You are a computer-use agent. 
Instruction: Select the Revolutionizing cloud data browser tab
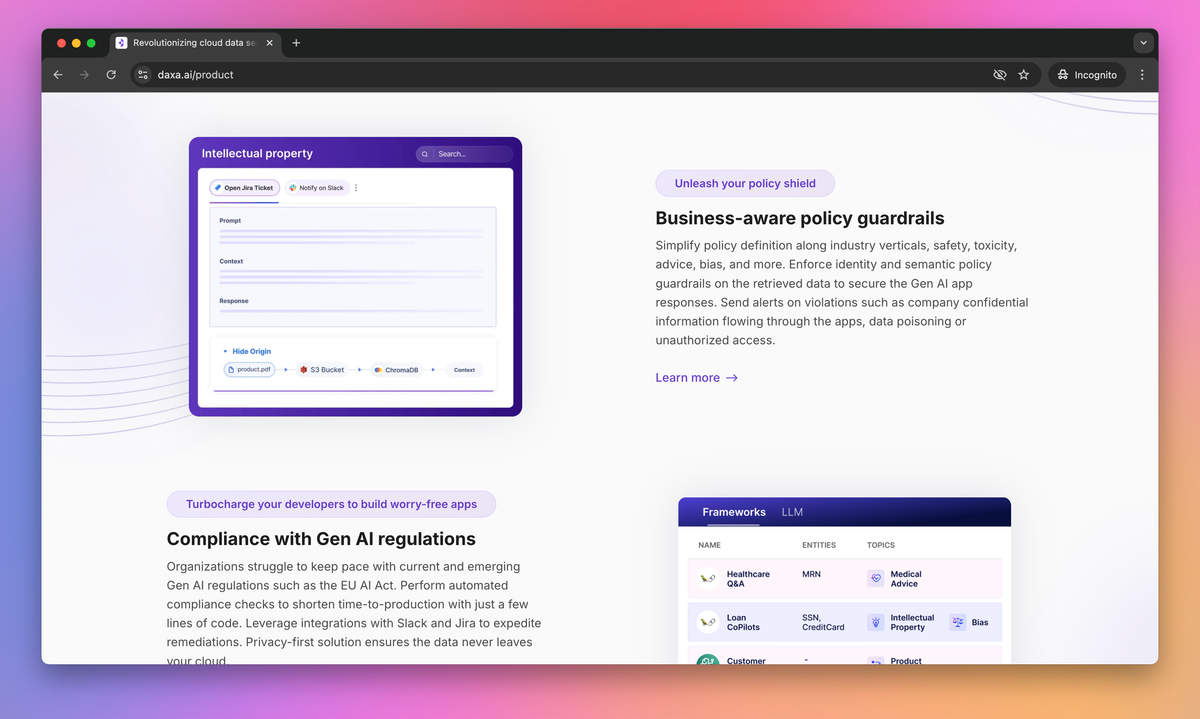(x=195, y=43)
